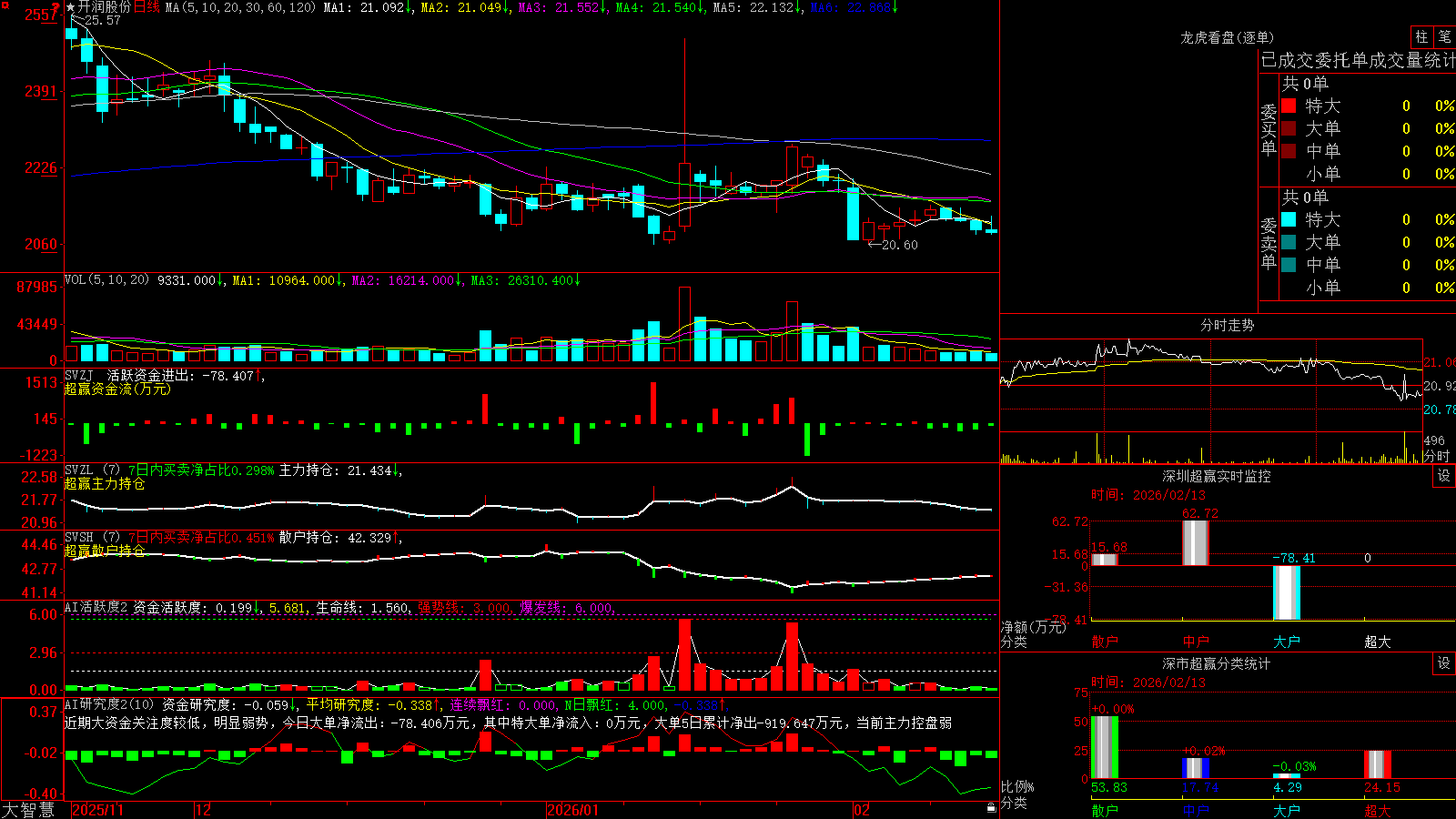
Task: Click the lock icon at chart bottom-right
Action: click(992, 807)
